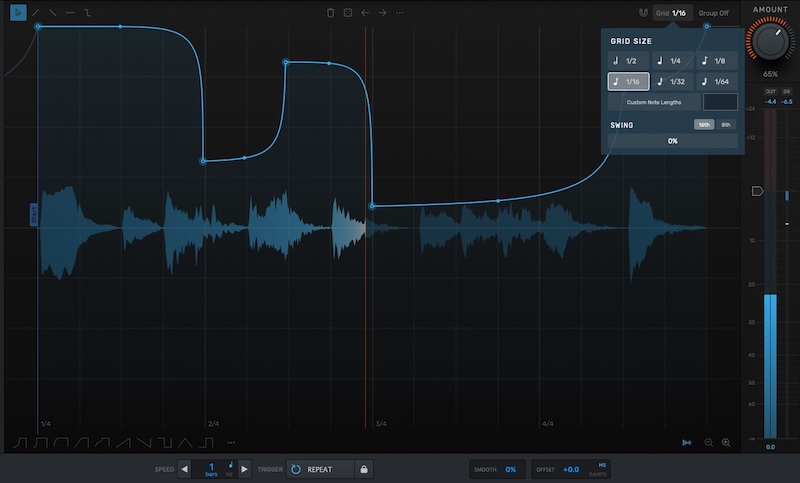This screenshot has height=483, width=800.
Task: Select the 16th swing option
Action: [705, 125]
